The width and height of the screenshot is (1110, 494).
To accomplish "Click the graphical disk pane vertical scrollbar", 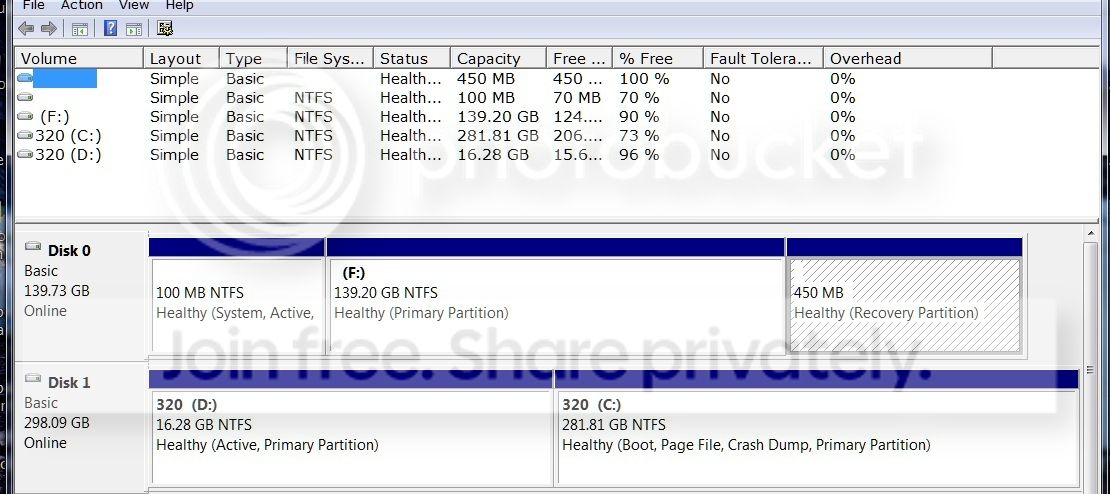I will (x=1092, y=361).
